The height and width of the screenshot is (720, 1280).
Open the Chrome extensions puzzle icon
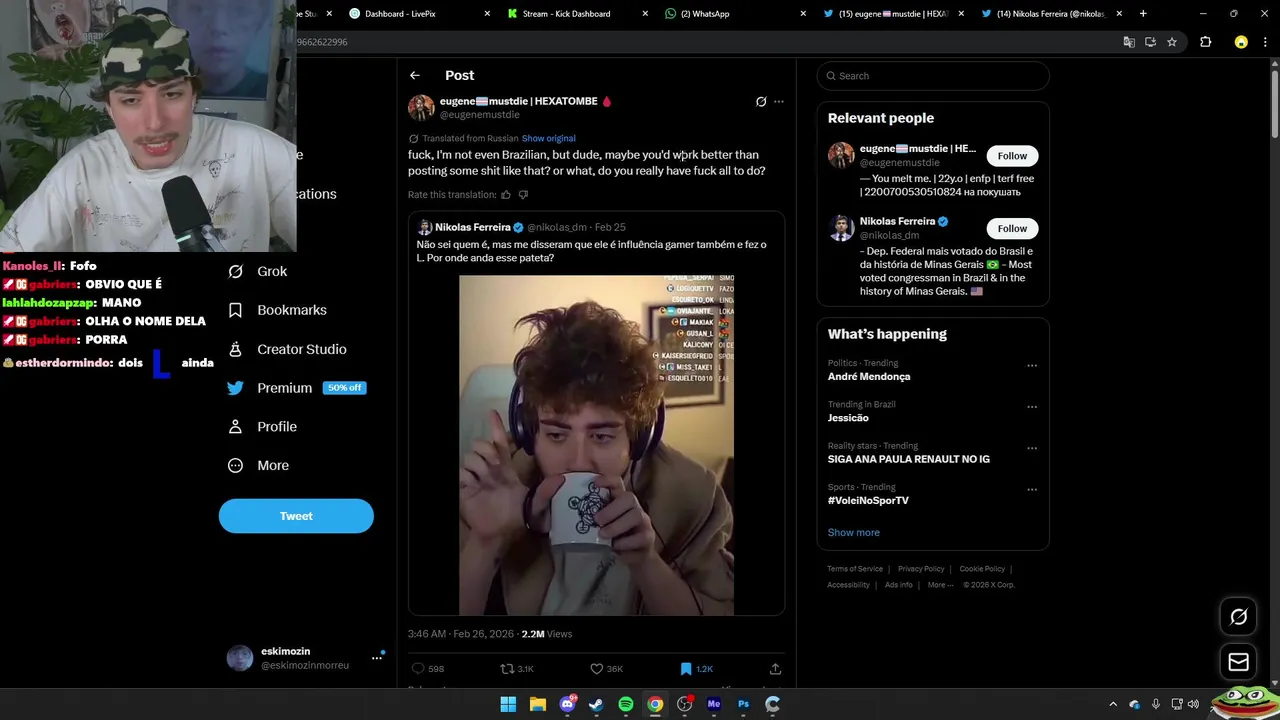tap(1205, 42)
